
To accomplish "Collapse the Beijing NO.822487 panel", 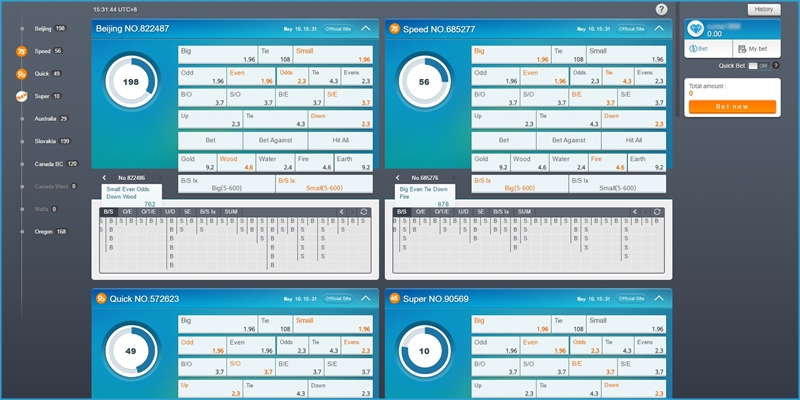I will pos(366,29).
